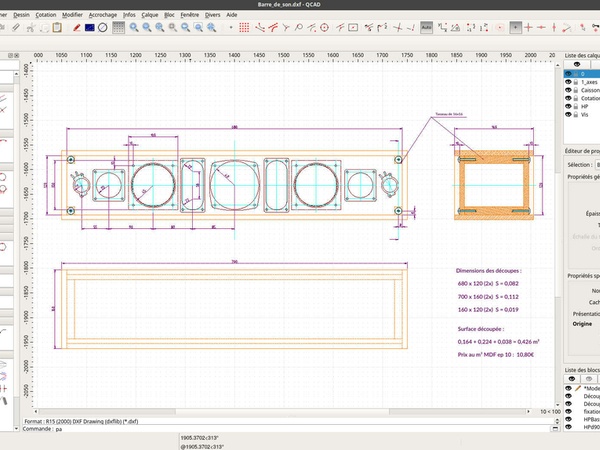Click the dark blue screen icon in toolbar
Screen dimensions: 600x450
[x=90, y=28]
